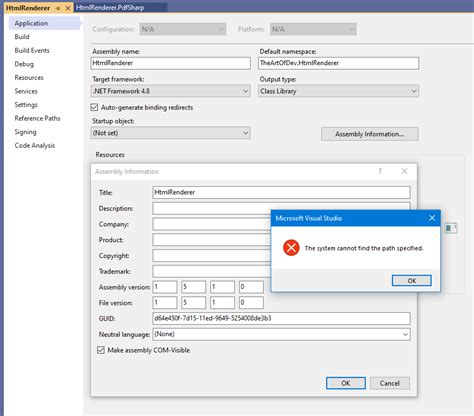Viewport: 474px width, 416px height.
Task: Click the GUID field
Action: pos(281,318)
